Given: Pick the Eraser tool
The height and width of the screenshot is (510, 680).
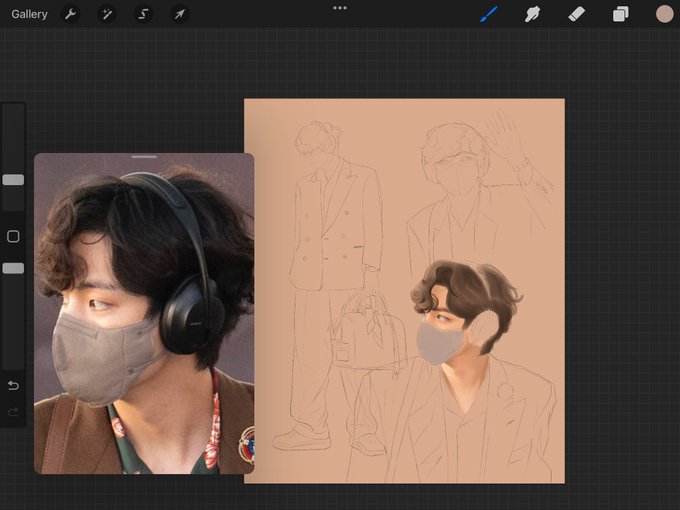Looking at the screenshot, I should 576,14.
